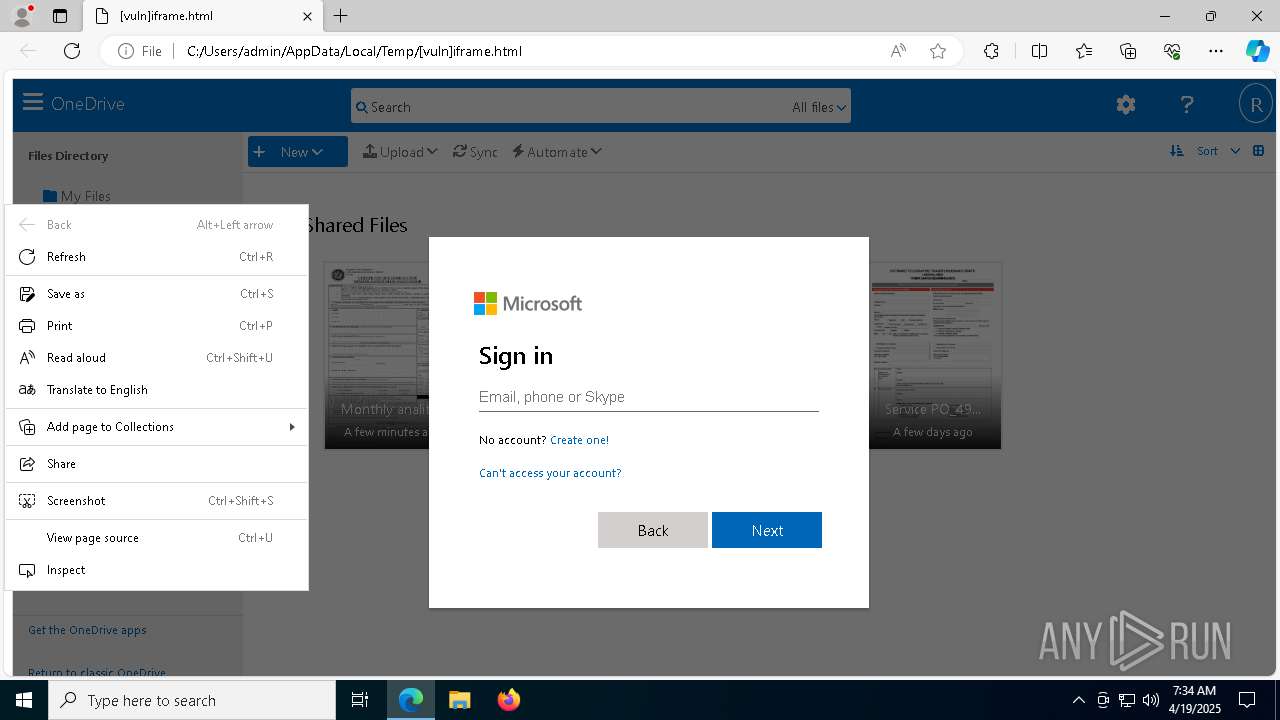Click the OneDrive Search box

tap(600, 107)
